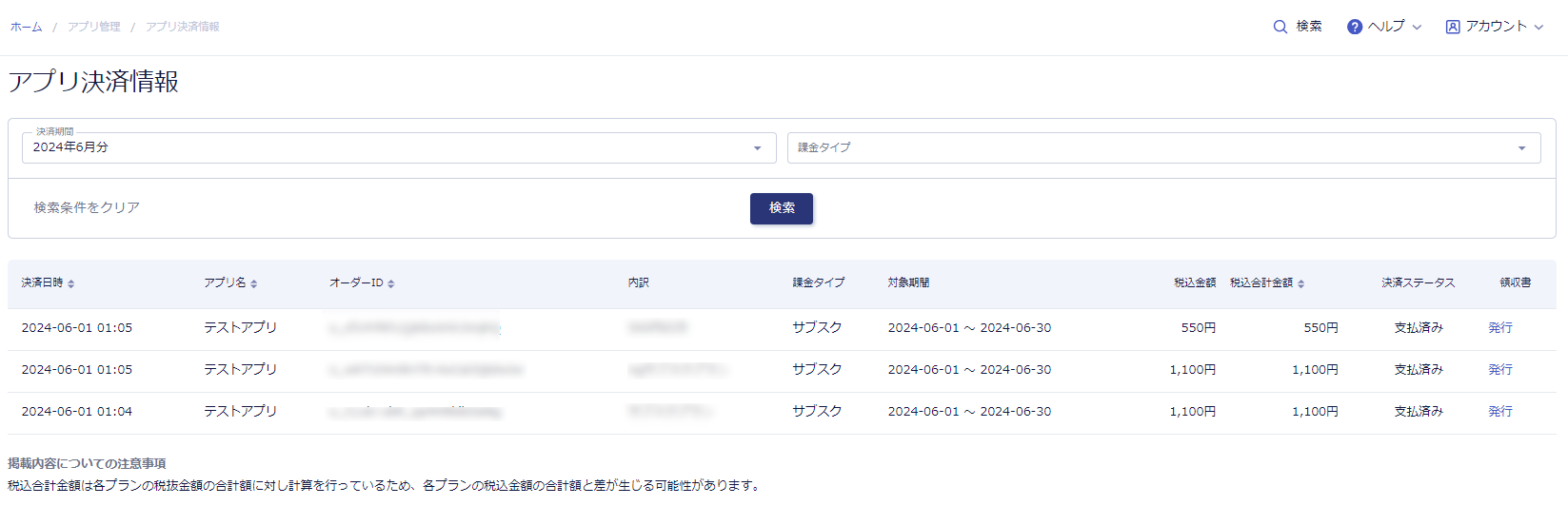Click the 550円 税込金額 cell
This screenshot has width=1568, height=506.
[x=1199, y=327]
